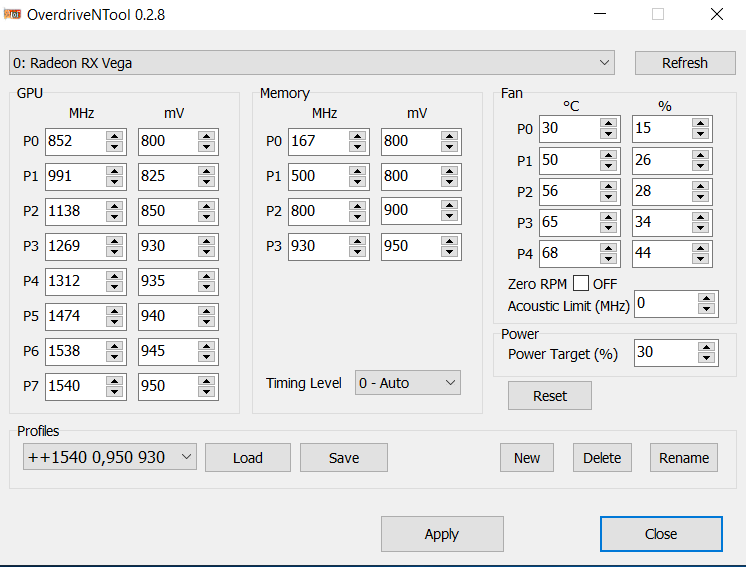Create a New profile
The image size is (746, 567).
[x=527, y=458]
